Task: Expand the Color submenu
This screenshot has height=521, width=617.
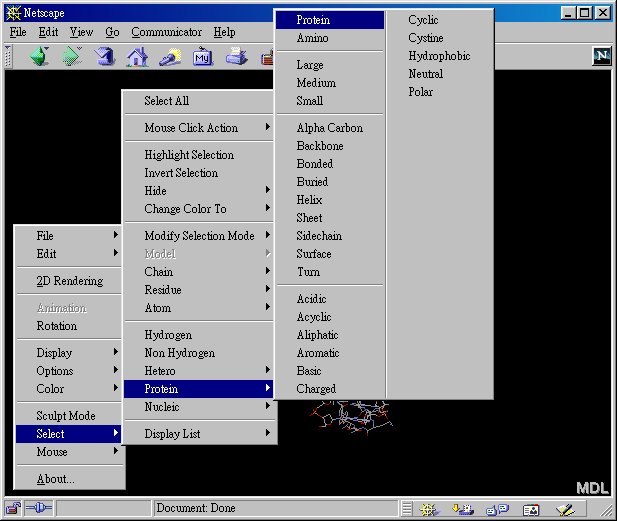Action: tap(68, 389)
